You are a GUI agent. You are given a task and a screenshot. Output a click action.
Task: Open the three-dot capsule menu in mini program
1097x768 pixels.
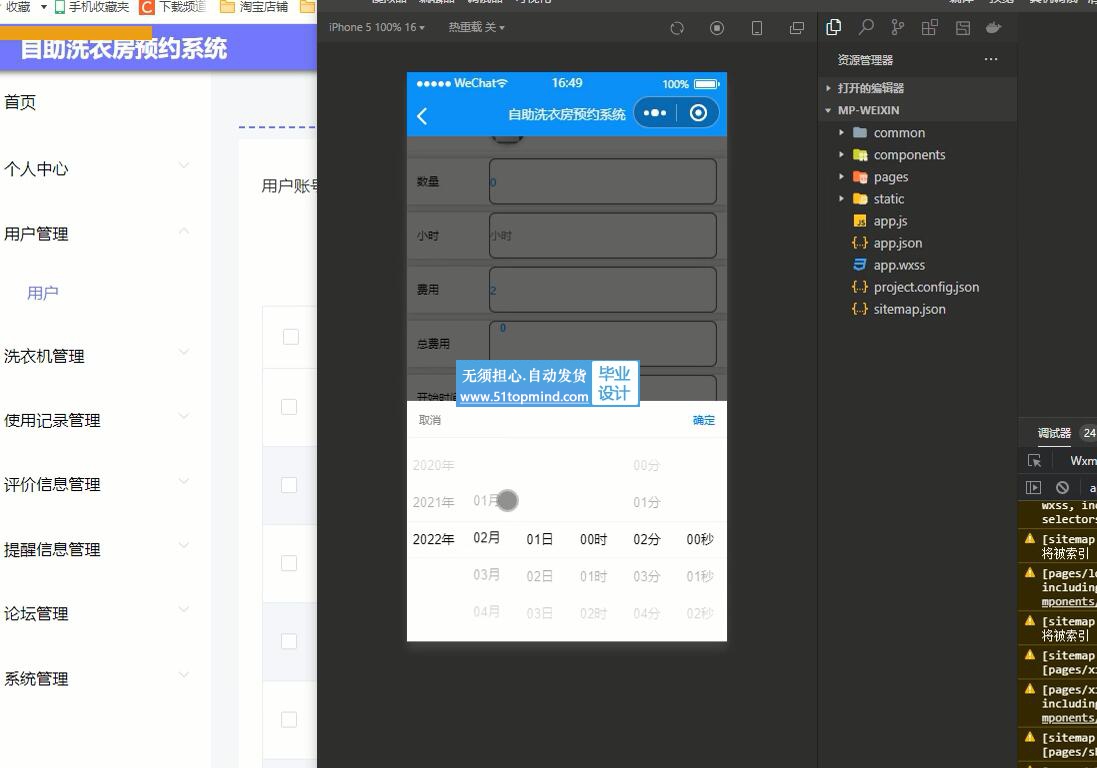(655, 113)
